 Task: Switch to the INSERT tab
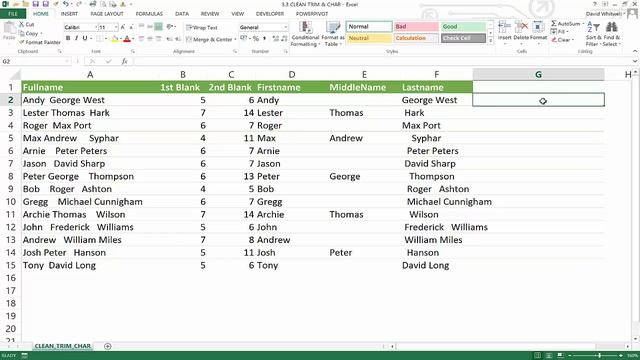pos(69,14)
